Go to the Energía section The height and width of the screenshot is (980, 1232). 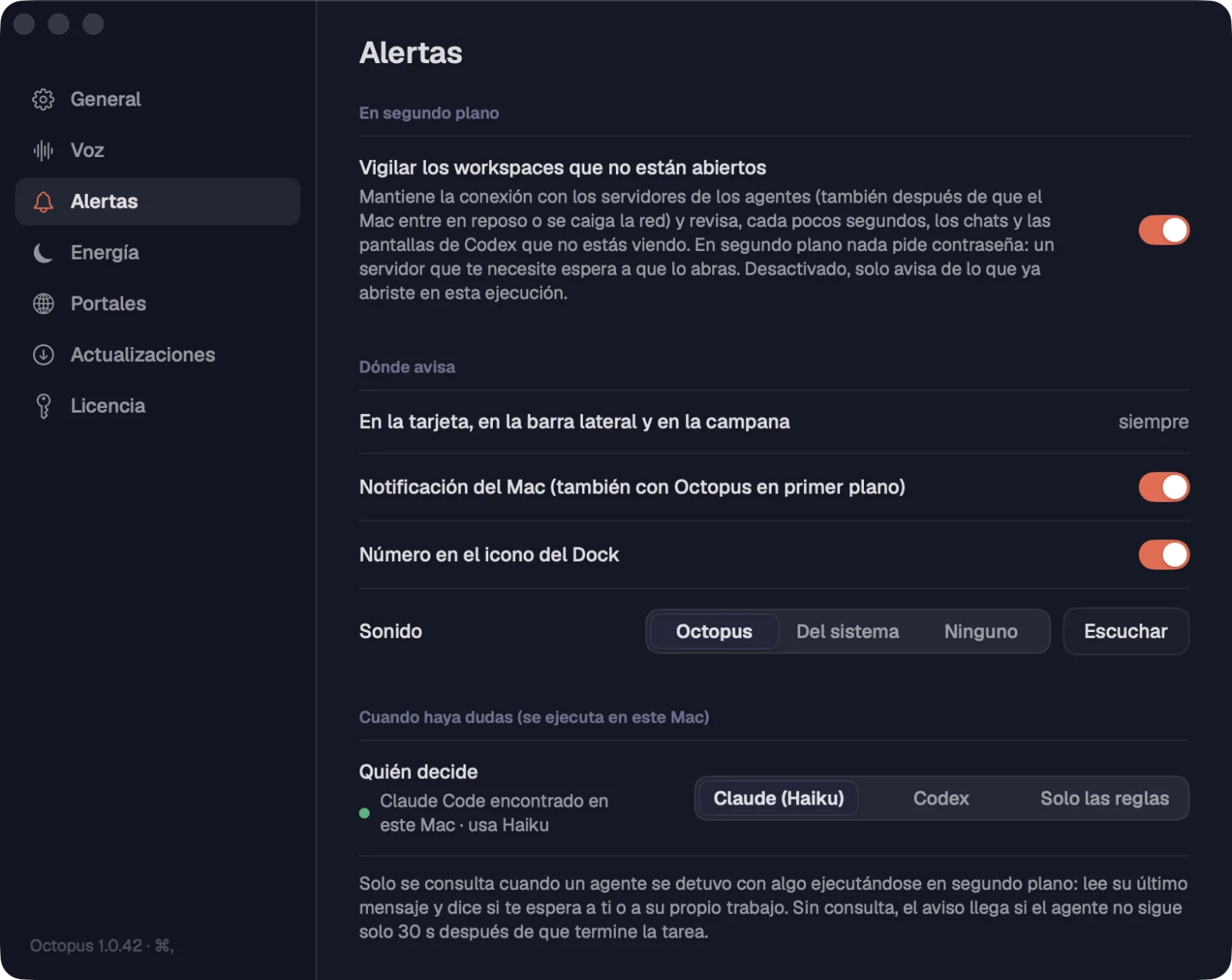coord(158,253)
